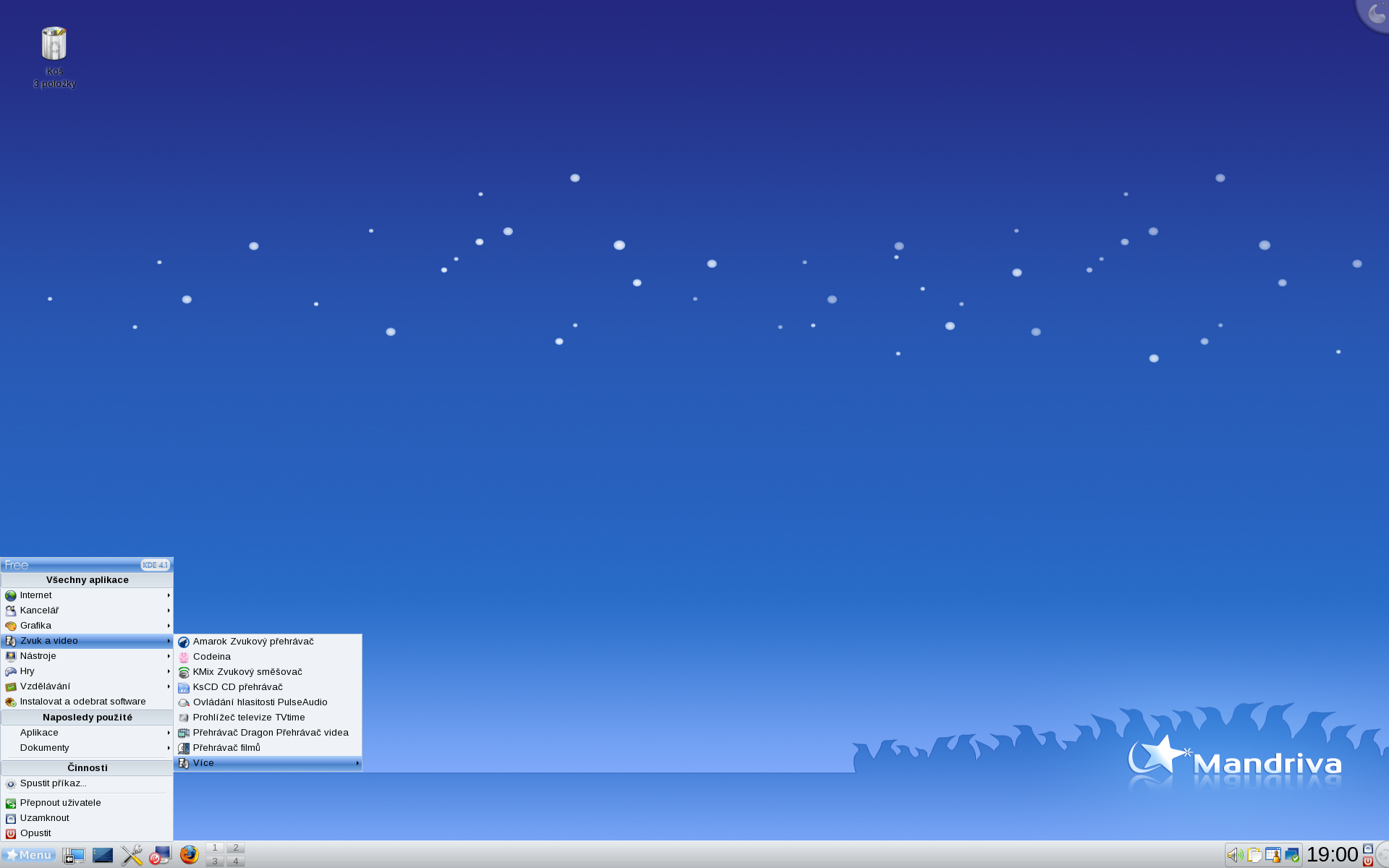Open Prohlížeč televize TVtime
This screenshot has height=868, width=1389.
point(268,718)
